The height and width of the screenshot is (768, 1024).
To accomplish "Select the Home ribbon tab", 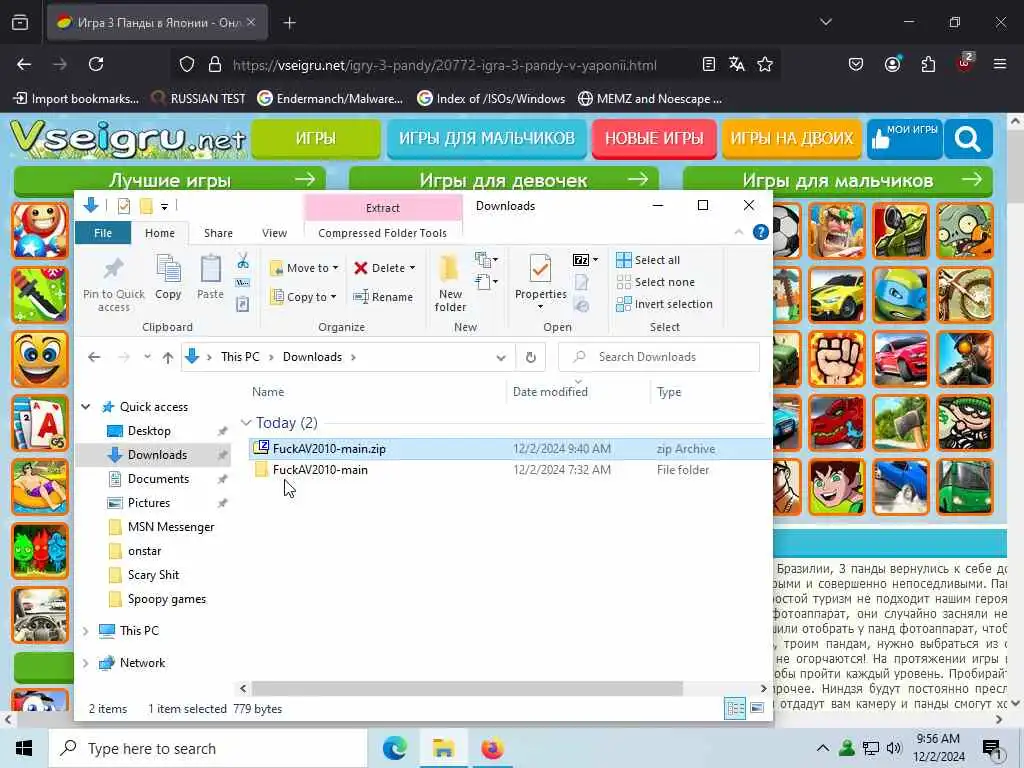I will [x=159, y=233].
